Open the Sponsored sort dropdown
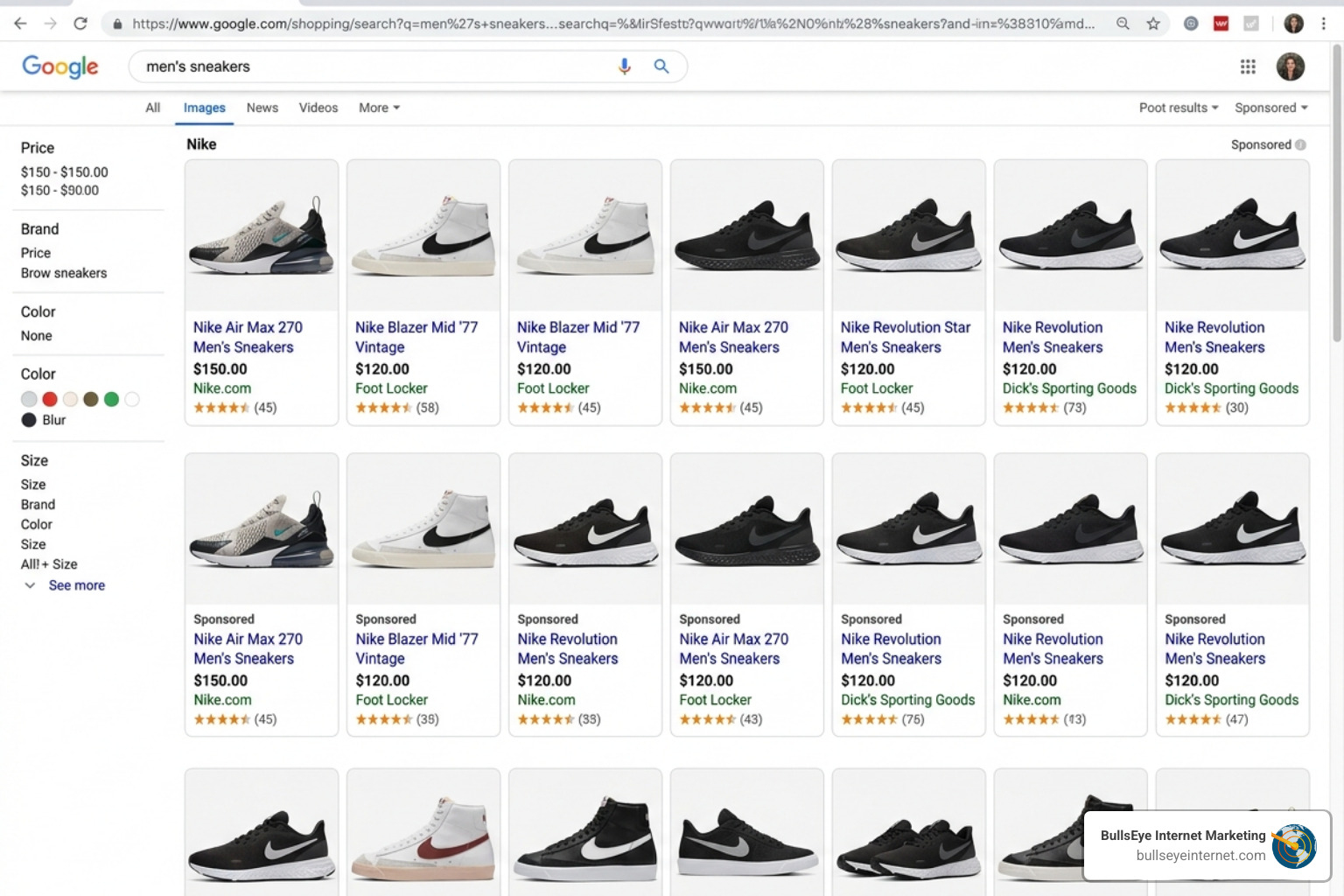 coord(1271,108)
